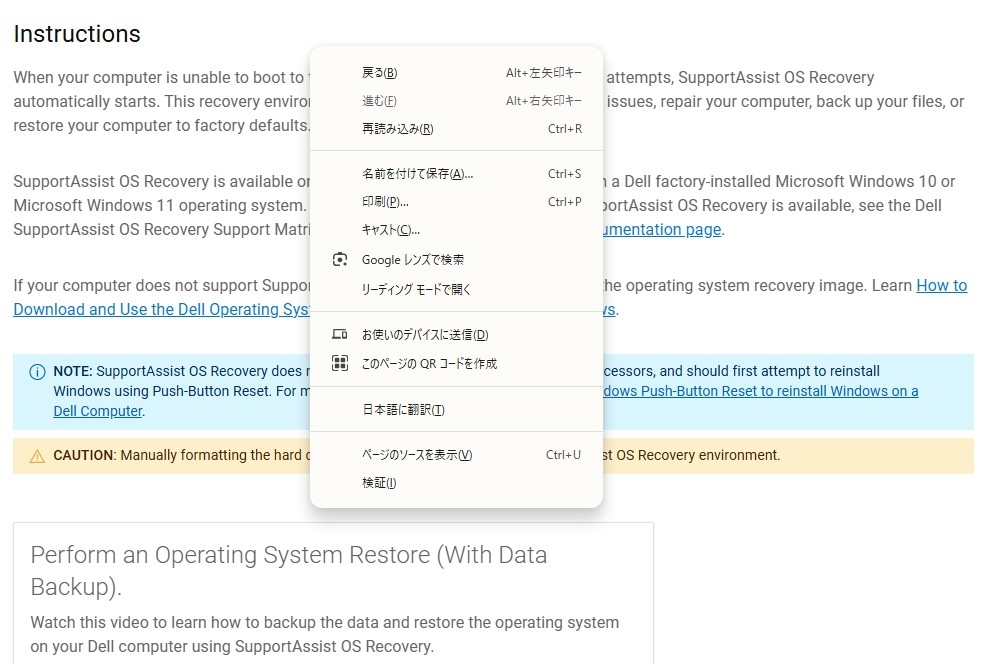The height and width of the screenshot is (664, 988).
Task: Select 戻る(B) in the context menu
Action: click(x=456, y=73)
